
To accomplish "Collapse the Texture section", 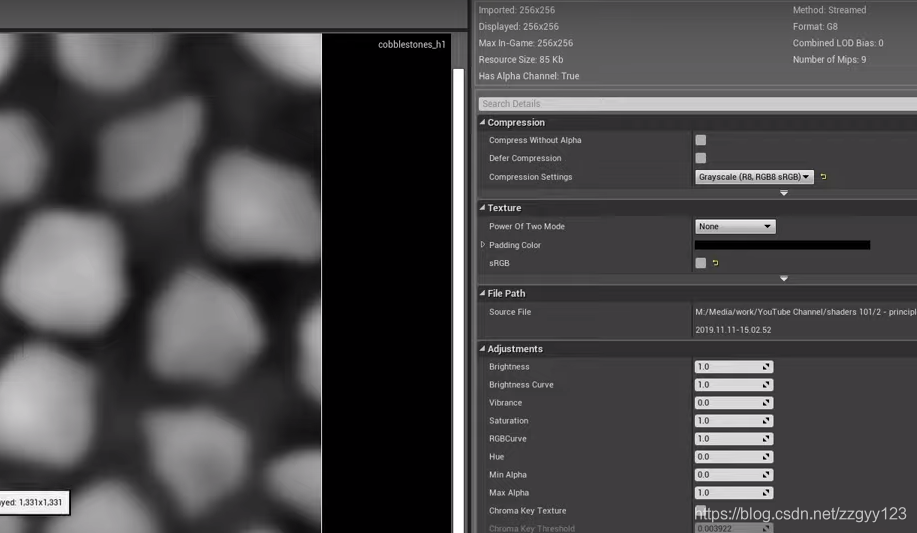I will (x=482, y=208).
